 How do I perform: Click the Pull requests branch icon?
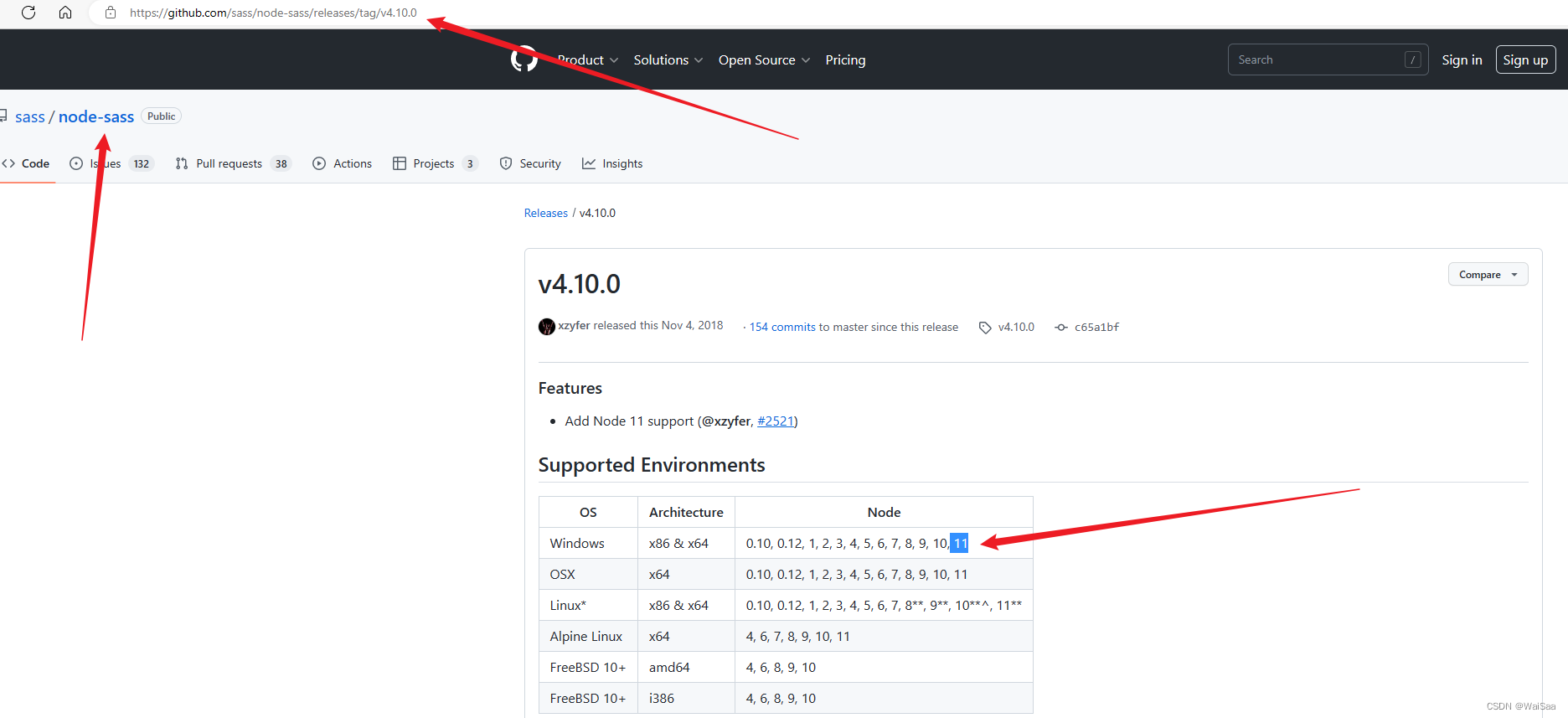(x=182, y=163)
